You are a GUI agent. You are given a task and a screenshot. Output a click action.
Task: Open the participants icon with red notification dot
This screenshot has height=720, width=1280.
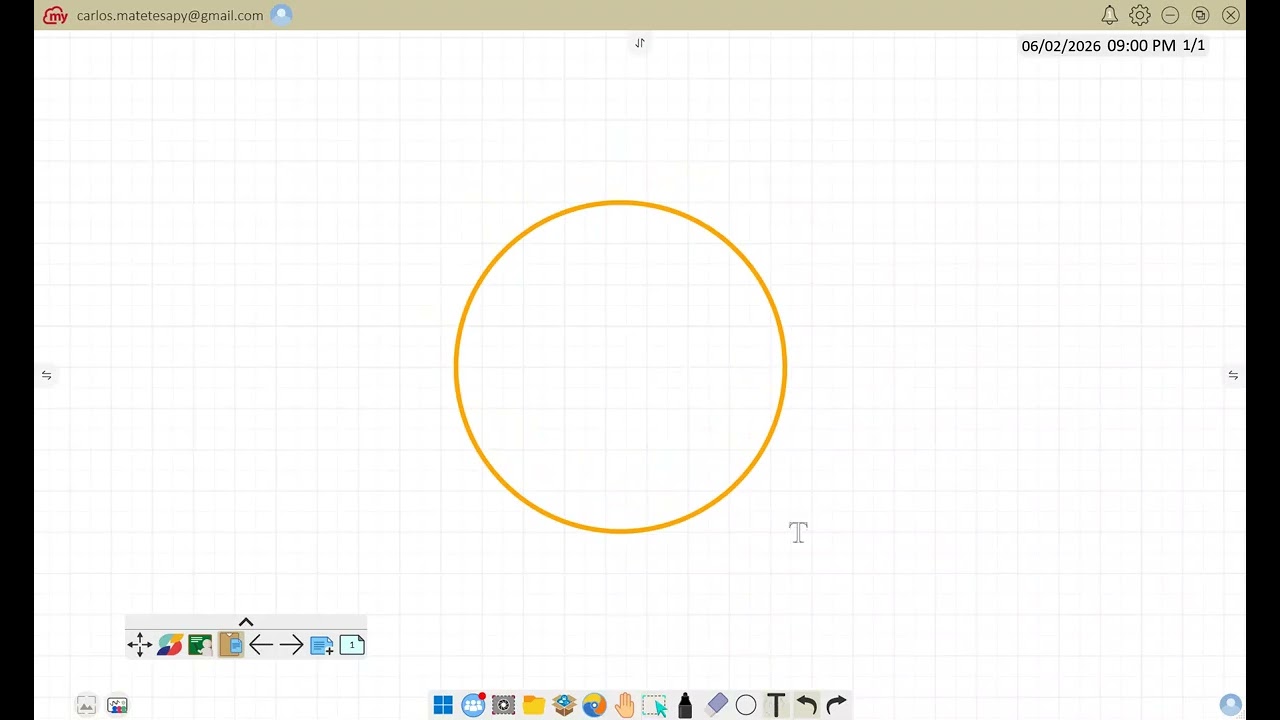coord(473,705)
